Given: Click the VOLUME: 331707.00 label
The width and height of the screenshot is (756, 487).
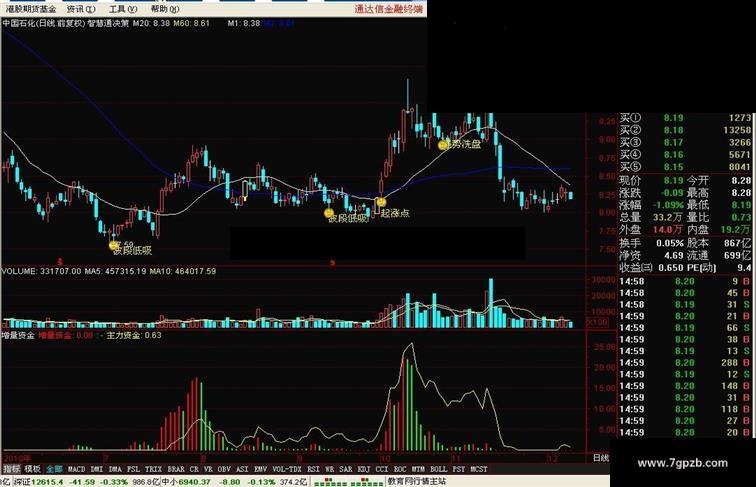Looking at the screenshot, I should point(41,271).
